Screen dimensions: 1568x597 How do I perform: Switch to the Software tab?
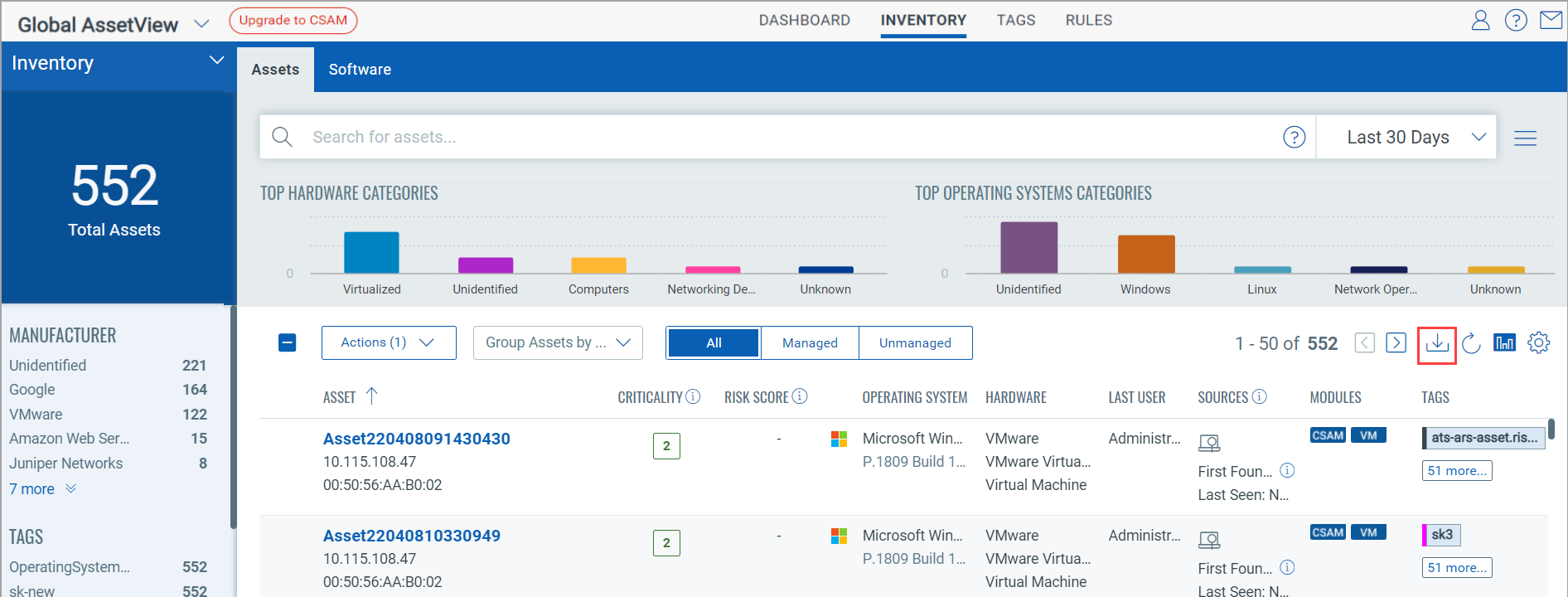coord(360,70)
